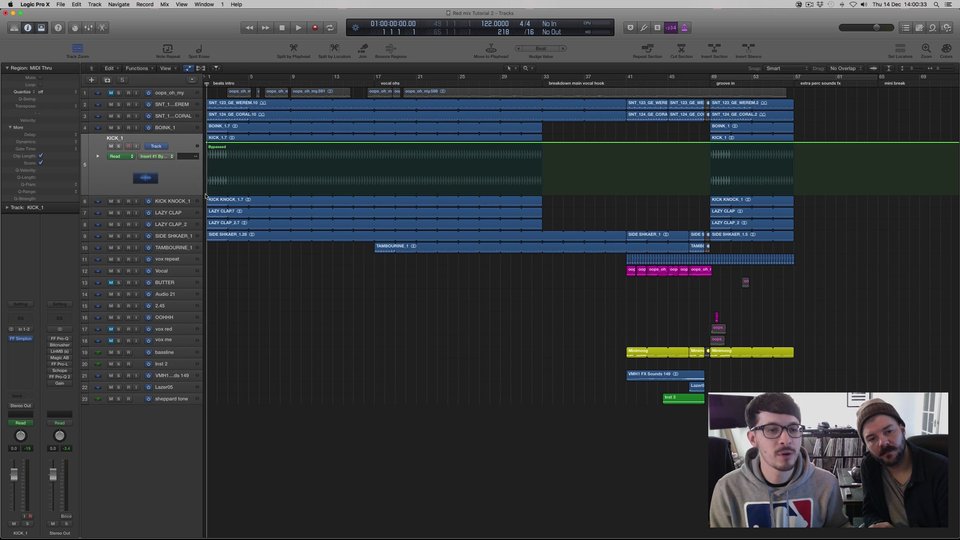Click Cut Section tool
The image size is (960, 540).
pyautogui.click(x=681, y=51)
